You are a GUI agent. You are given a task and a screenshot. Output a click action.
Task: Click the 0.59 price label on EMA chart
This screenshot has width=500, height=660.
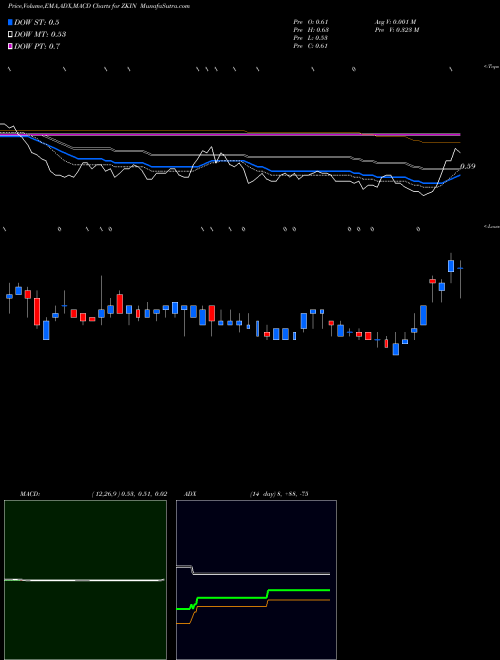point(468,166)
